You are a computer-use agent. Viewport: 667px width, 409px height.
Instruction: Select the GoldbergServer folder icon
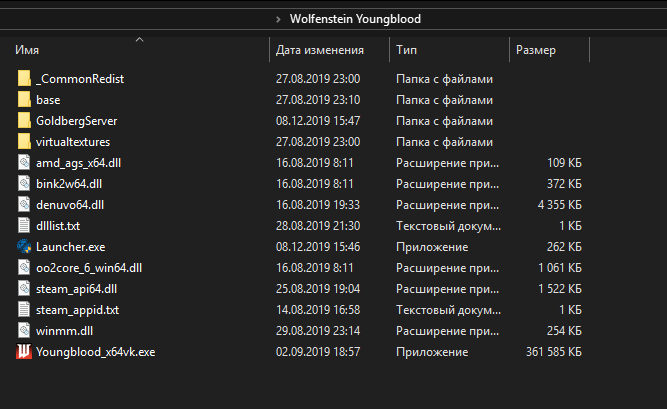[24, 120]
